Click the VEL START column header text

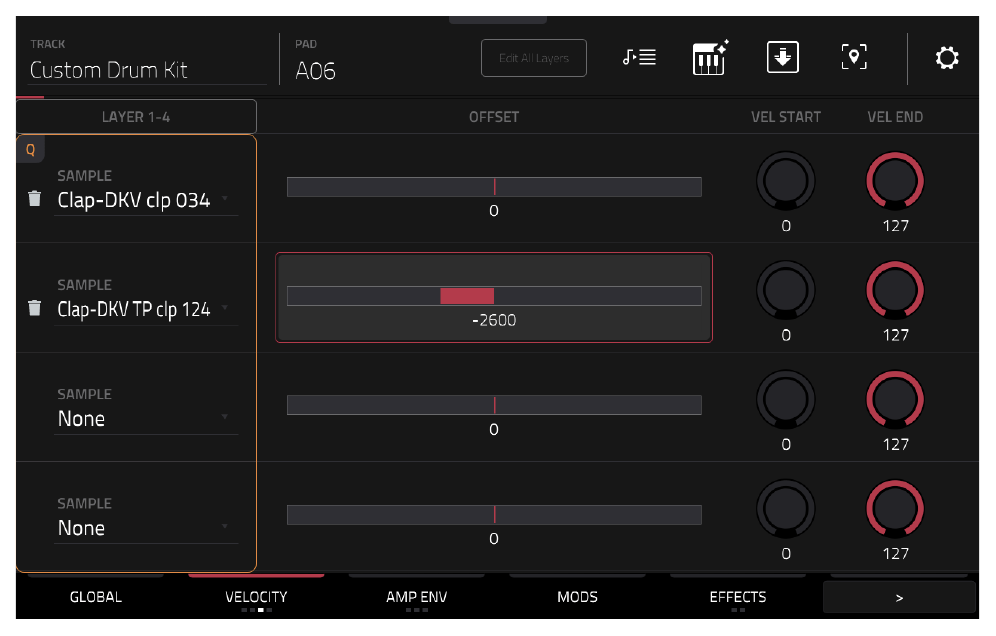coord(786,117)
